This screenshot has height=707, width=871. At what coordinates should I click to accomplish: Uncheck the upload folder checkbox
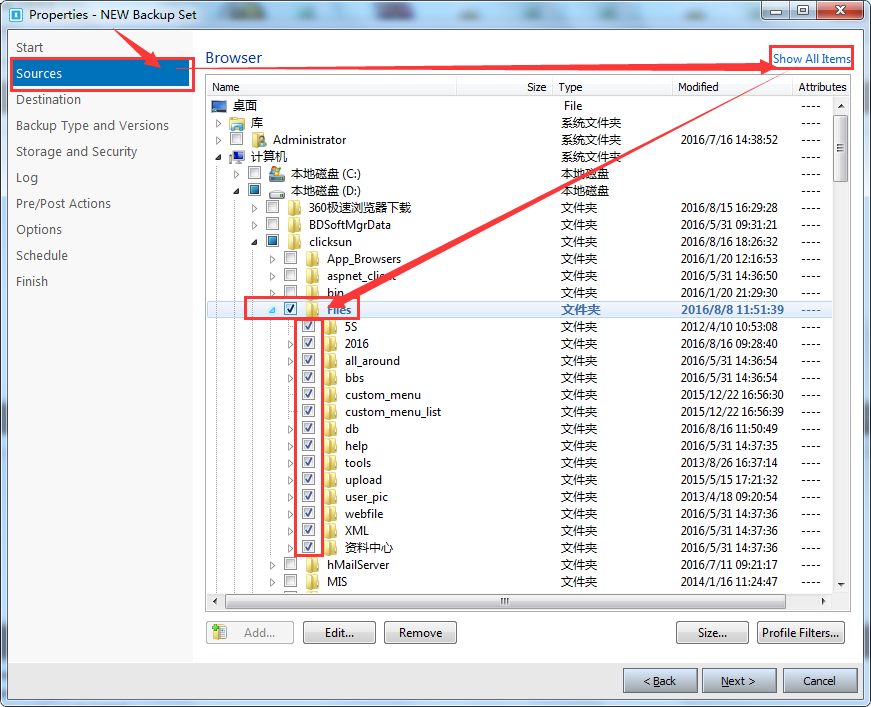308,480
